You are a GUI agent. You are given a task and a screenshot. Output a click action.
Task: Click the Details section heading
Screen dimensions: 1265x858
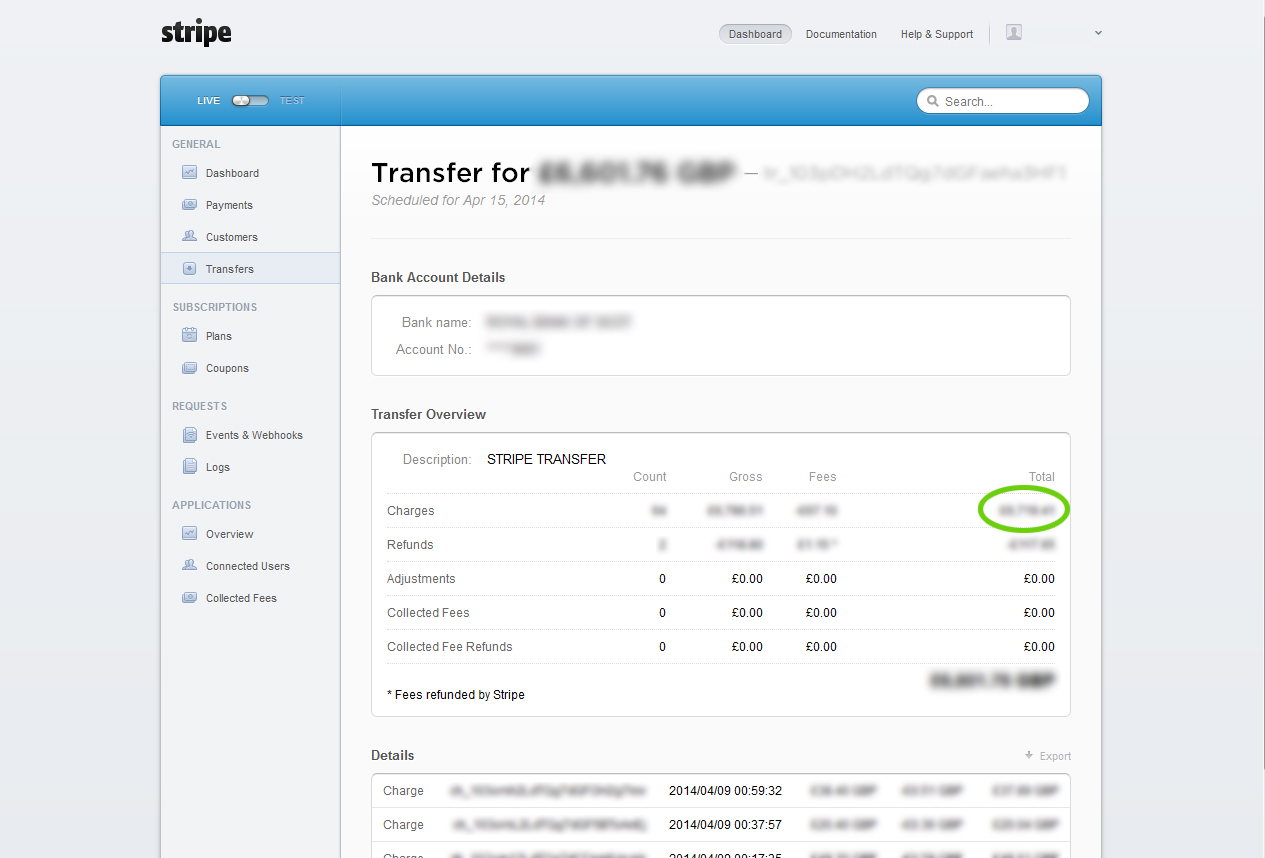point(393,756)
